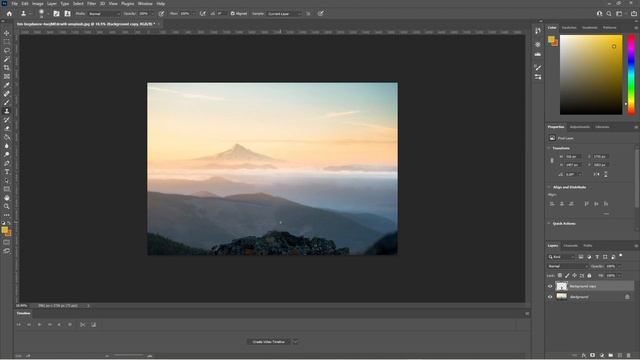Screen dimensions: 640x360
Task: Add a layer mask in Layers panel
Action: click(x=593, y=356)
